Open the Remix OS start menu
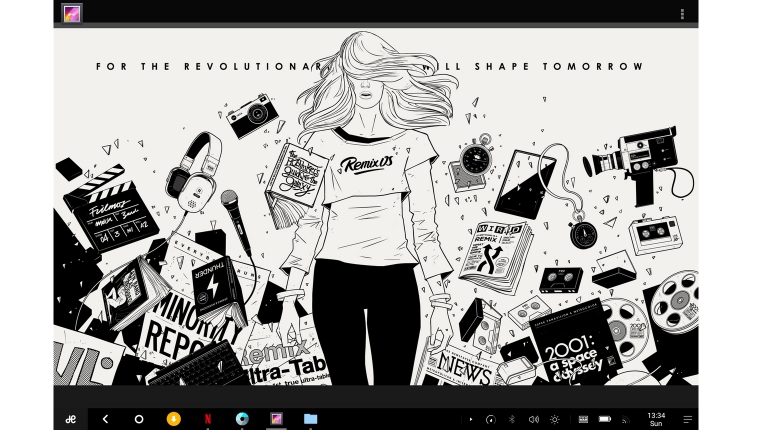Image resolution: width=770 pixels, height=440 pixels. coord(72,419)
